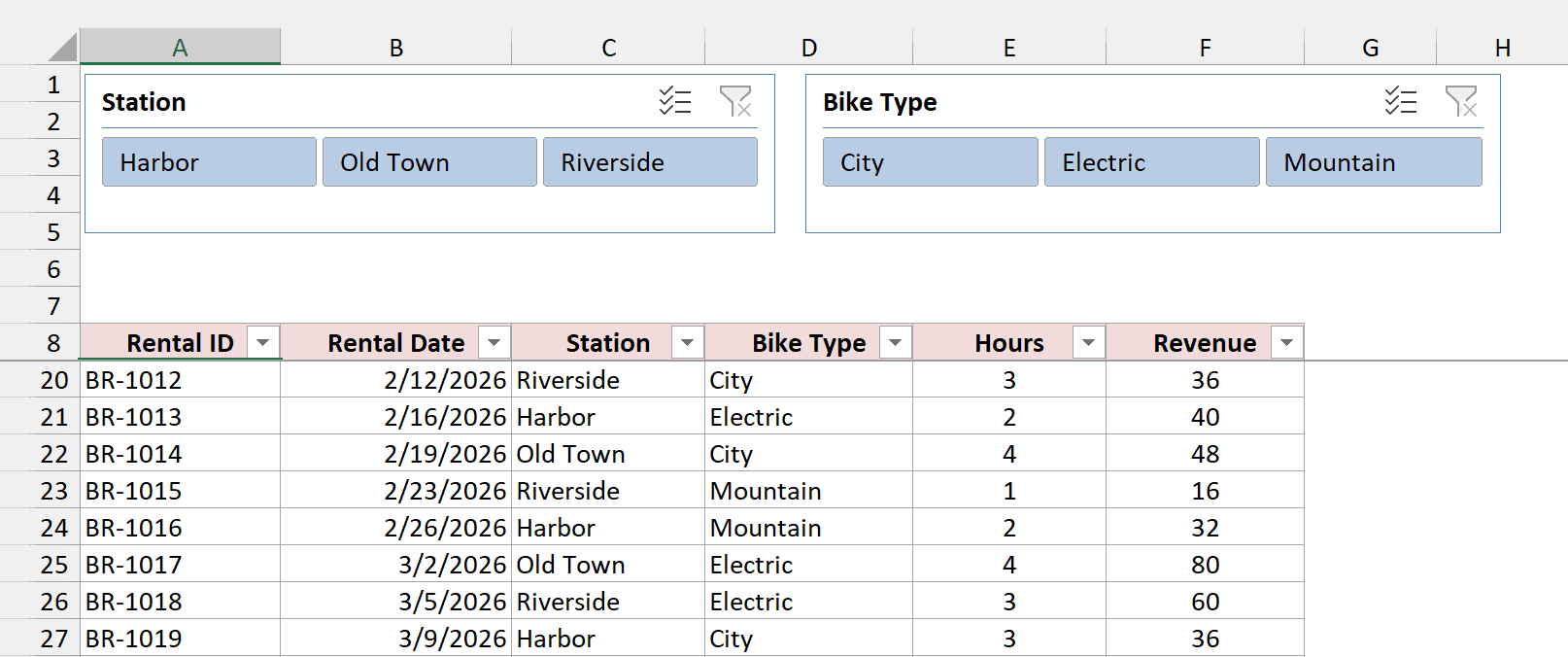This screenshot has height=657, width=1568.
Task: Toggle the Mountain bike type slicer button
Action: coord(1374,161)
